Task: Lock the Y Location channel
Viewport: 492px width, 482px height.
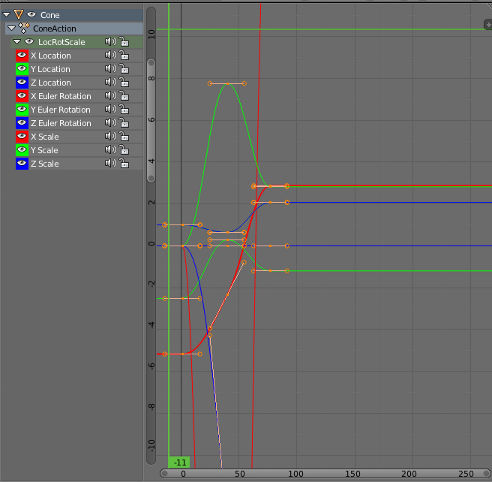Action: click(x=124, y=69)
